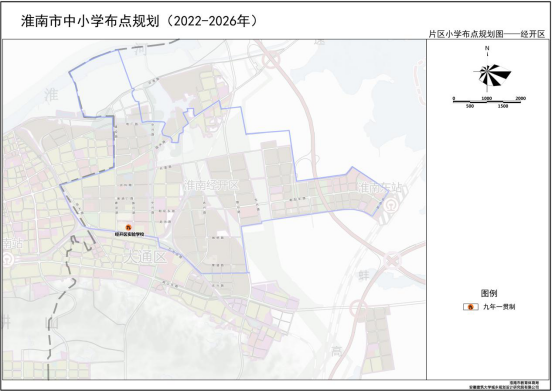The width and height of the screenshot is (553, 391).
Task: Select the 淮南经开区 map label
Action: pos(212,185)
